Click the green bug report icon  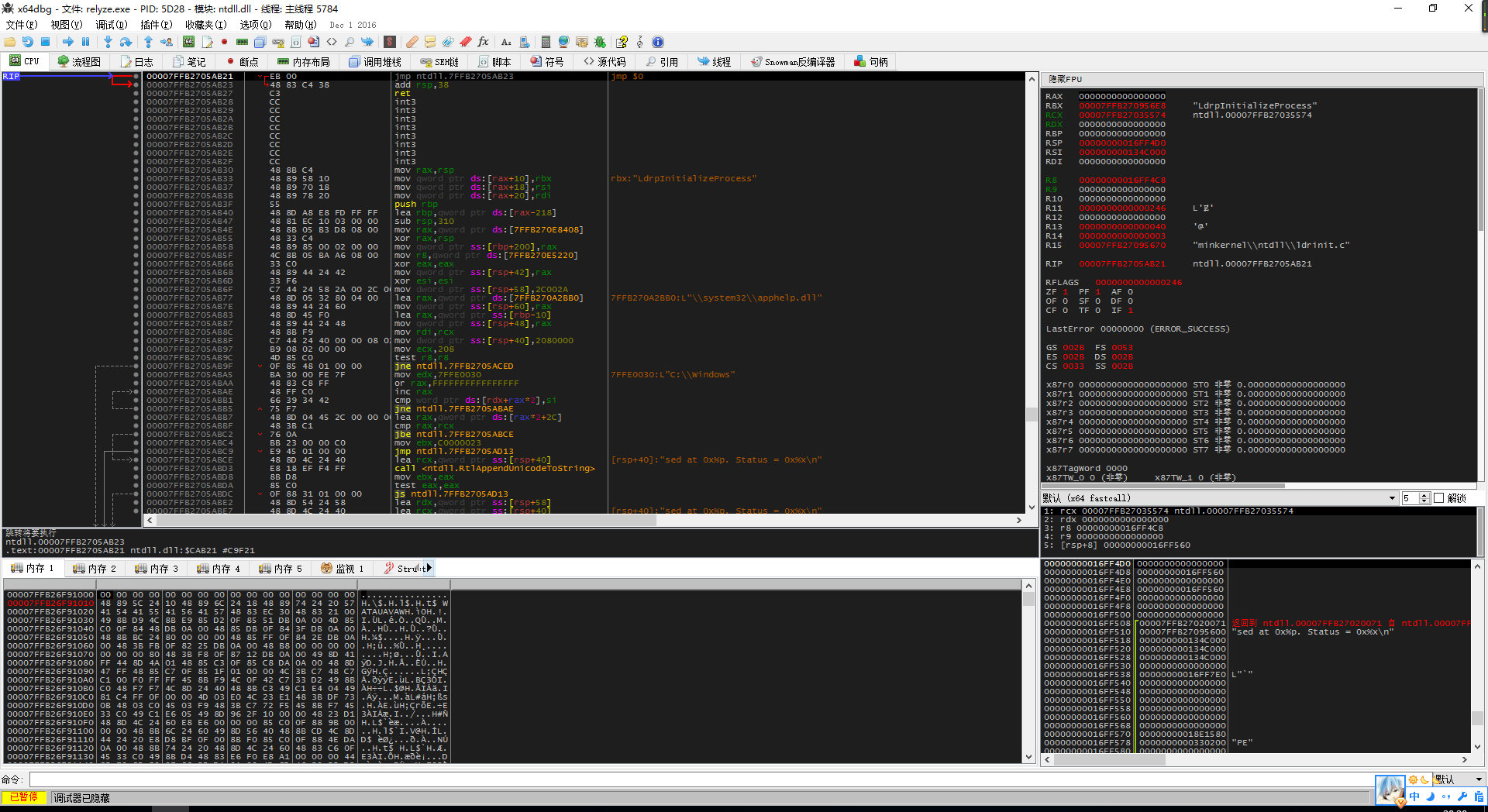pos(599,42)
